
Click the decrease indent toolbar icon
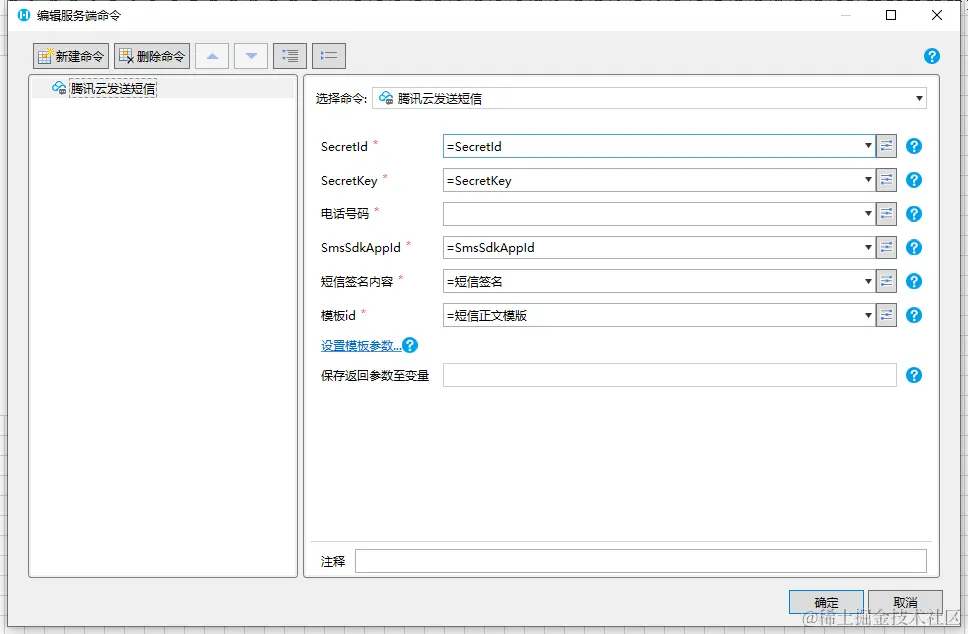coord(328,56)
